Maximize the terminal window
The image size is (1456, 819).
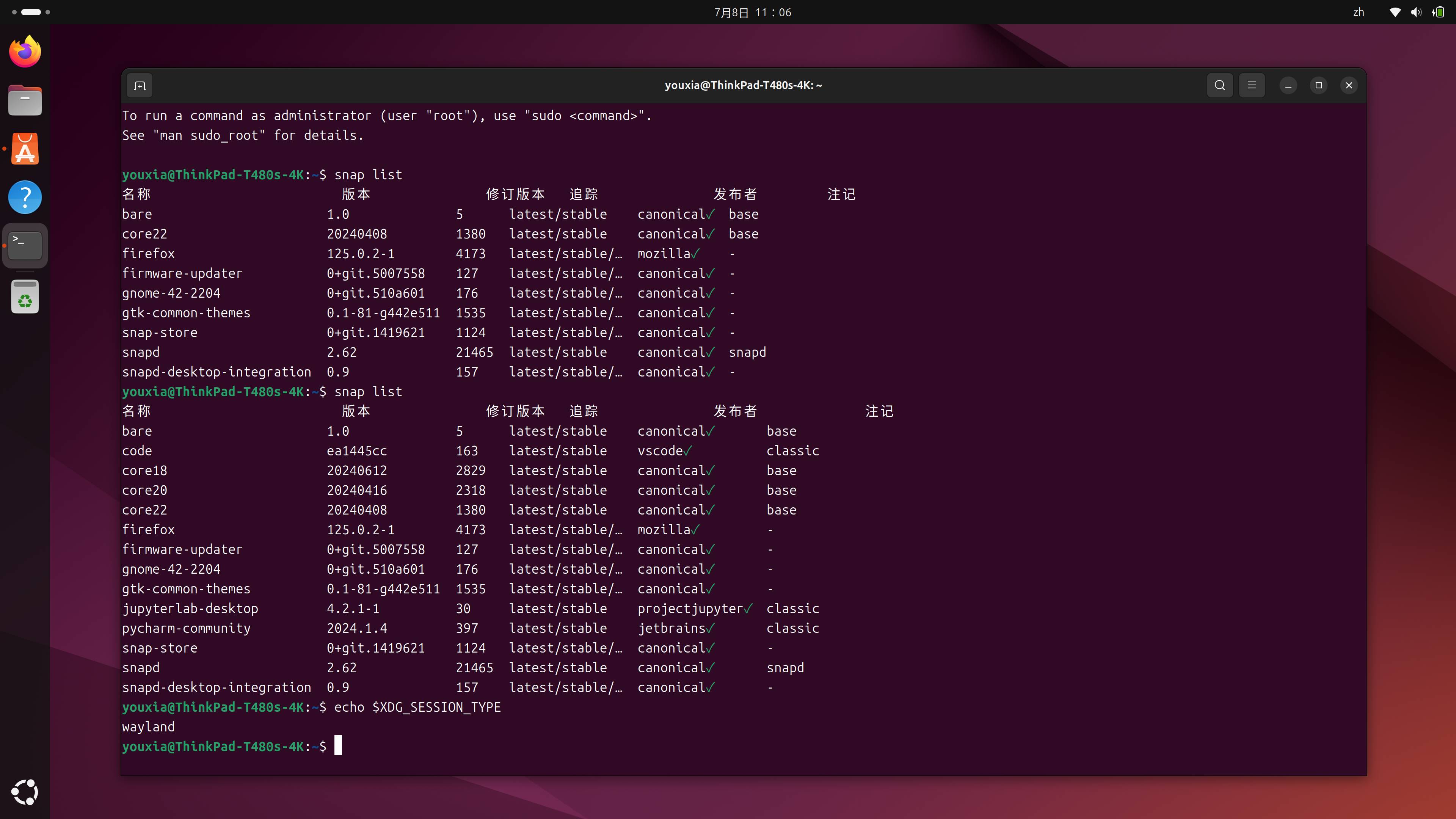pos(1319,85)
